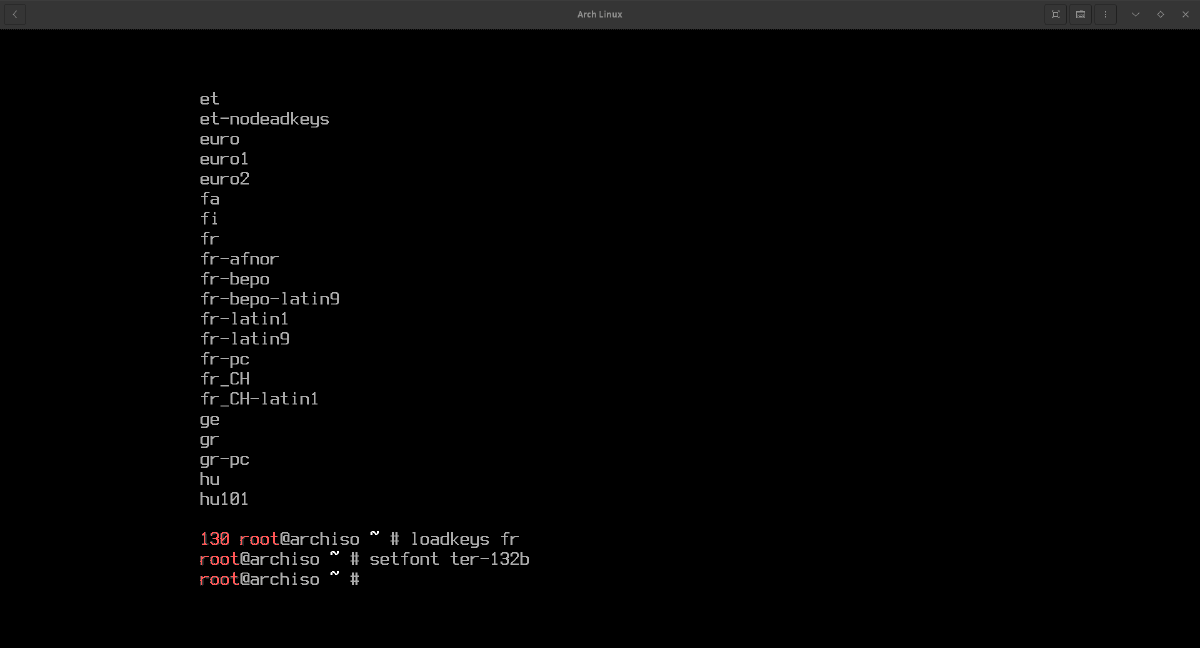
Task: Enter fullscreen mode for the VM
Action: (x=1055, y=14)
